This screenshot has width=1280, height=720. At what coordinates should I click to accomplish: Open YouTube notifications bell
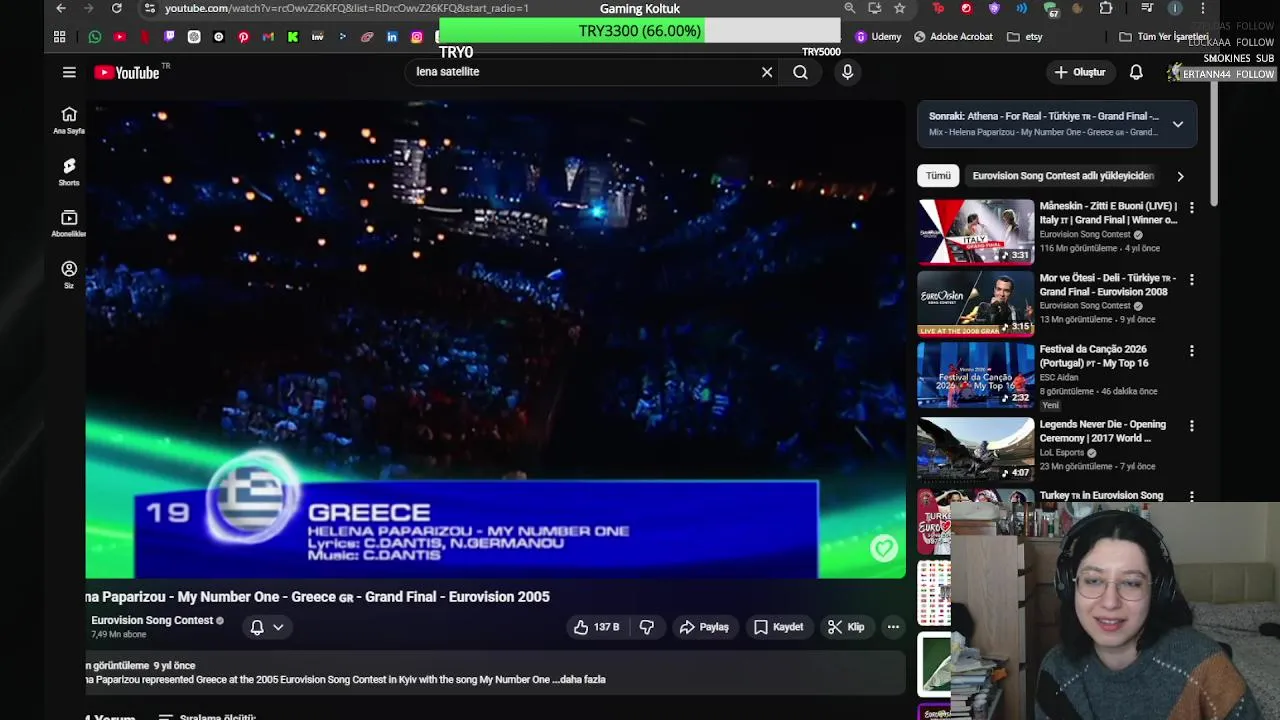(1136, 72)
